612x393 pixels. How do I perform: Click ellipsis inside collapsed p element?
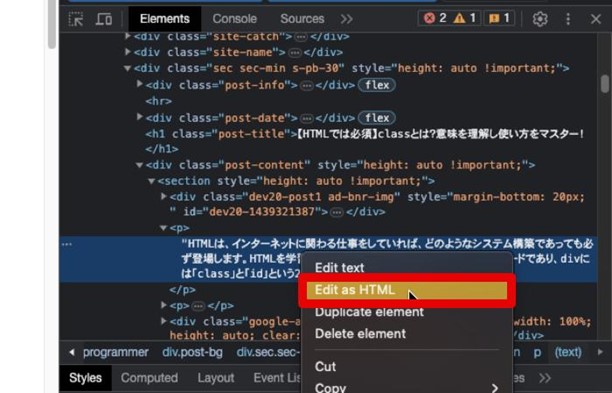(198, 306)
